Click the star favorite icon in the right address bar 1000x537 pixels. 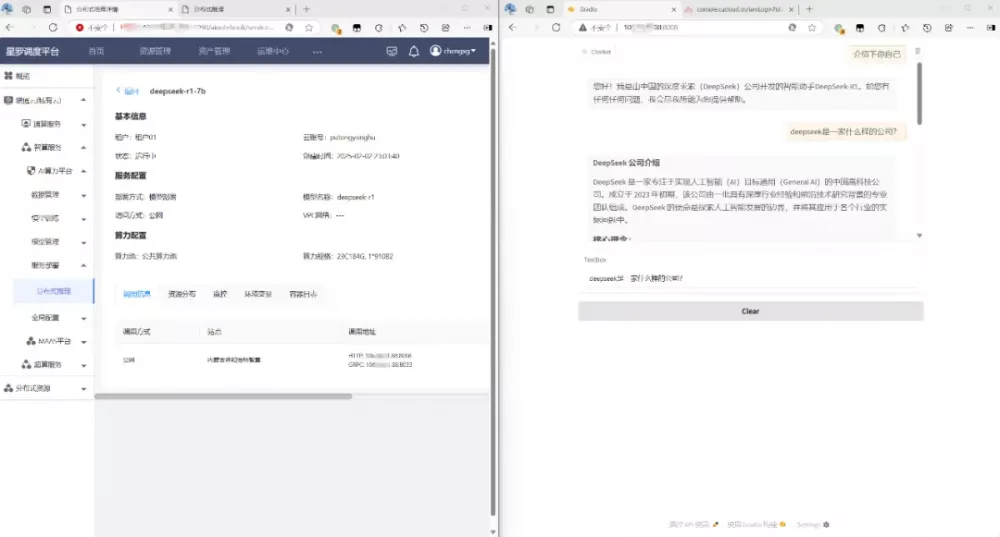812,27
